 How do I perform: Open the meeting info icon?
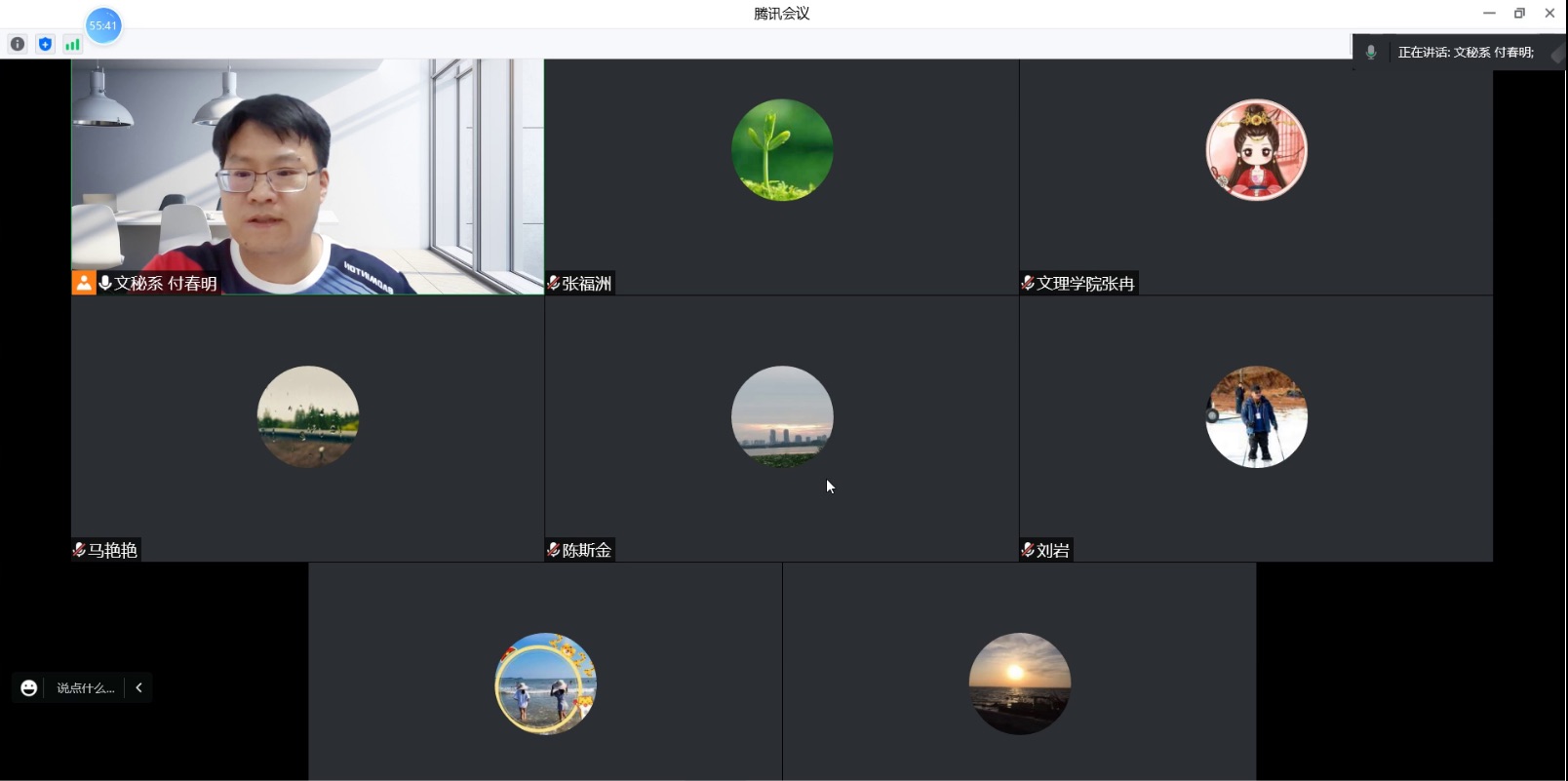click(x=18, y=44)
